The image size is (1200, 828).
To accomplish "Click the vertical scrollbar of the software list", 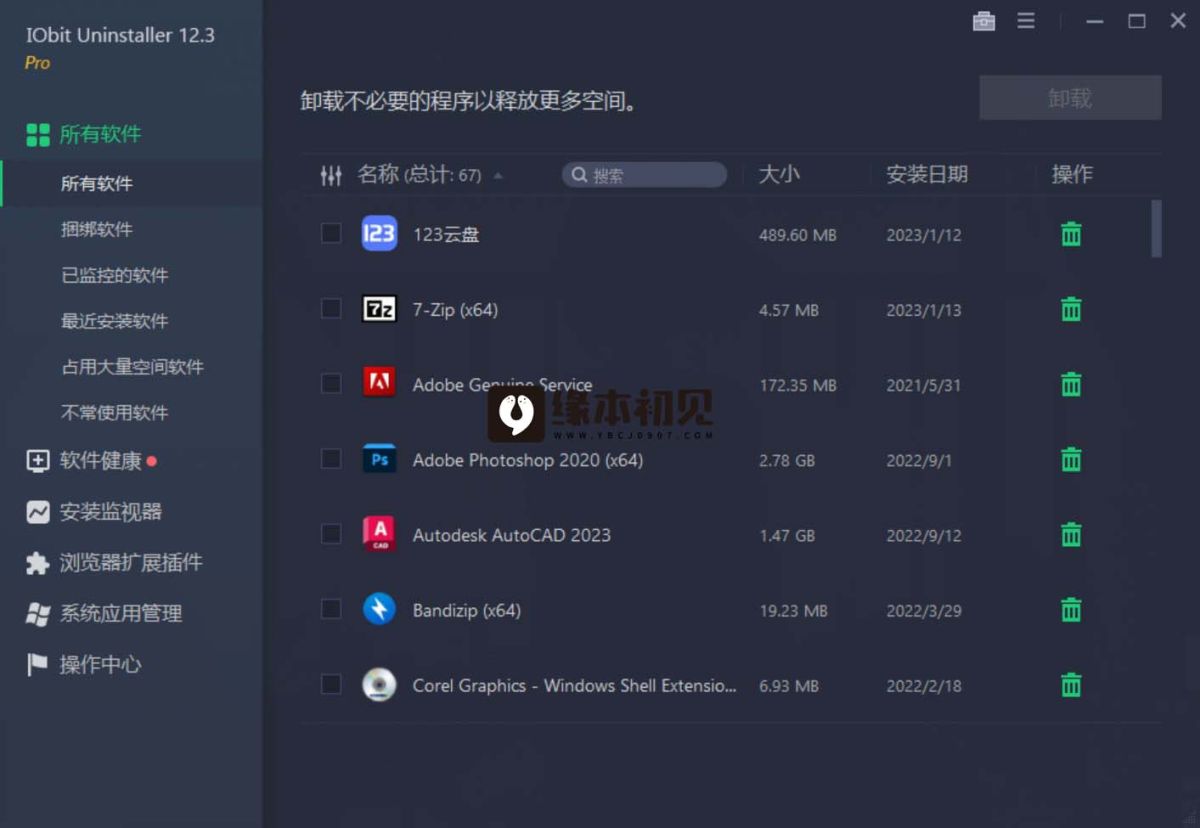I will point(1157,229).
